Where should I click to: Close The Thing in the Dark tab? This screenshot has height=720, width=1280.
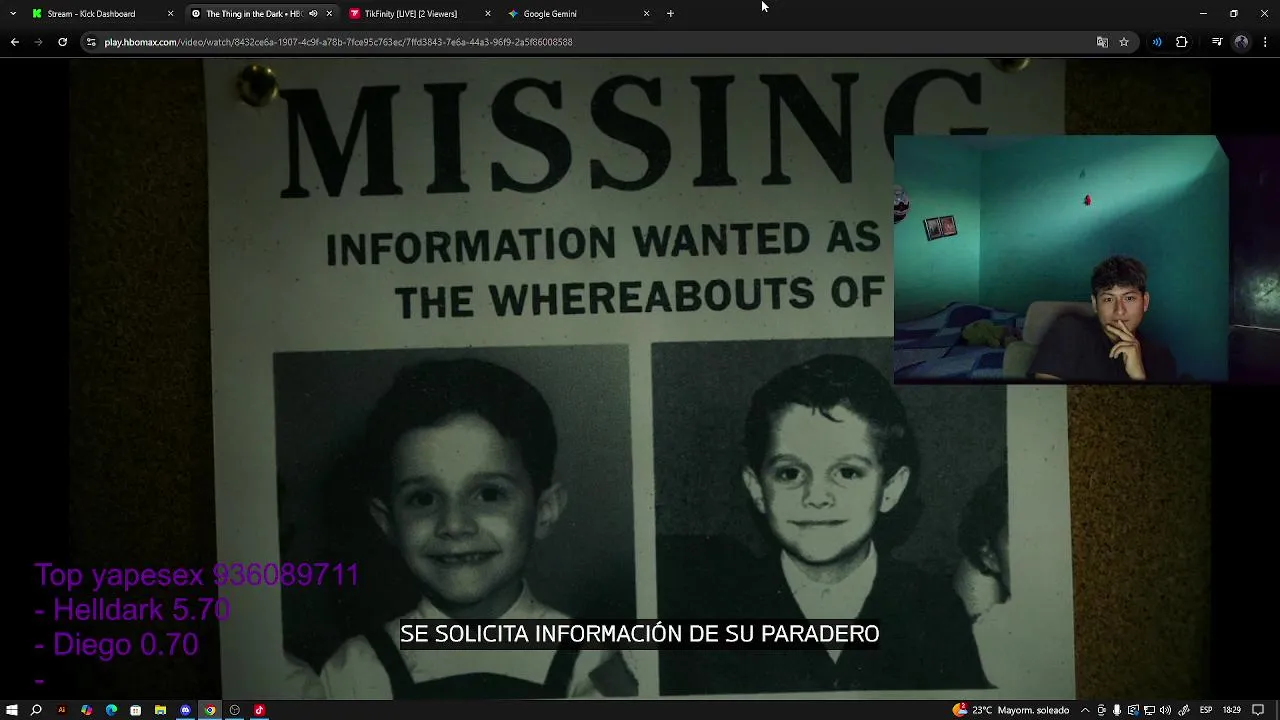click(329, 14)
